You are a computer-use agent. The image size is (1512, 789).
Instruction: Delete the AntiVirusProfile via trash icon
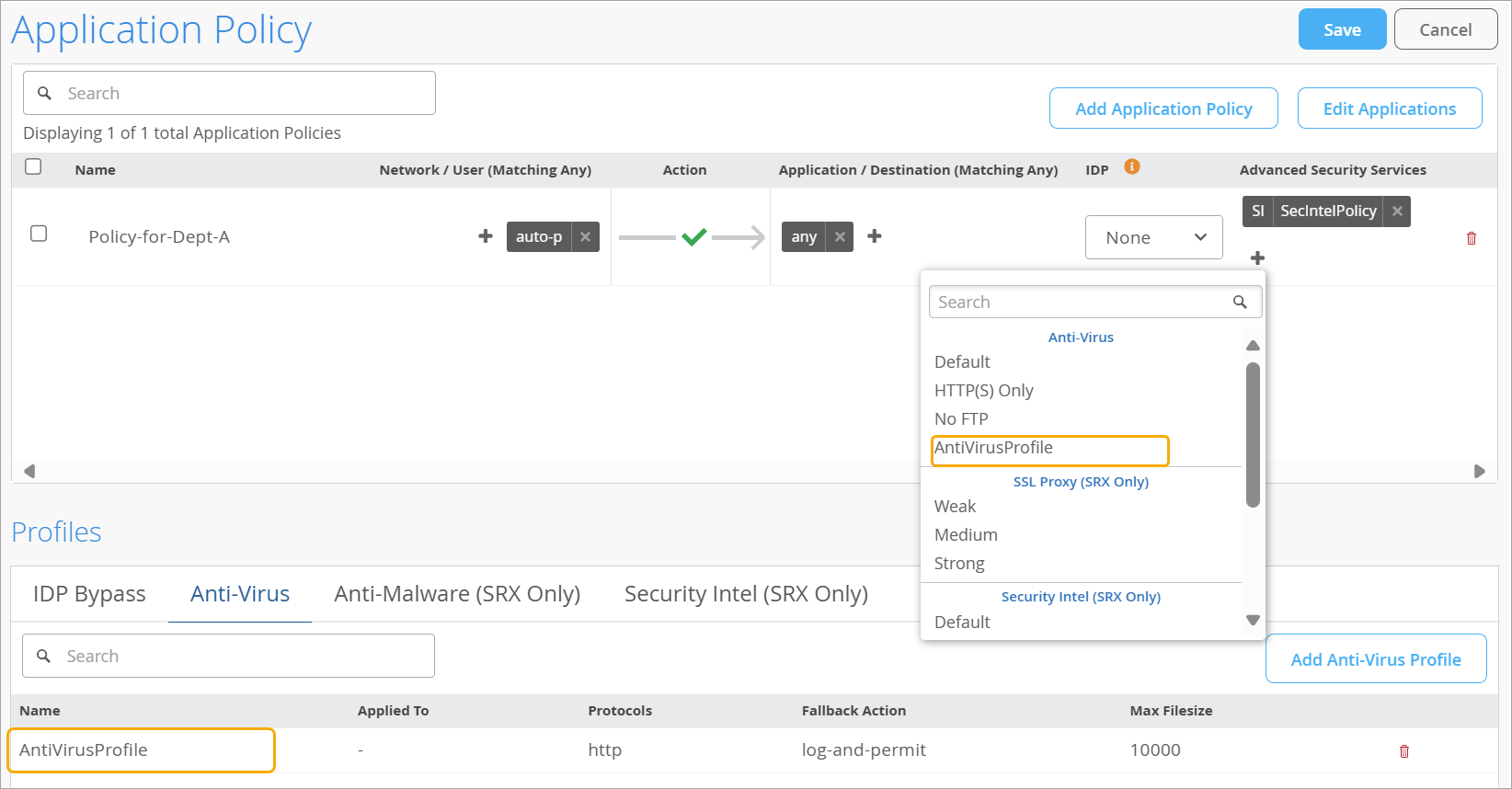tap(1403, 751)
